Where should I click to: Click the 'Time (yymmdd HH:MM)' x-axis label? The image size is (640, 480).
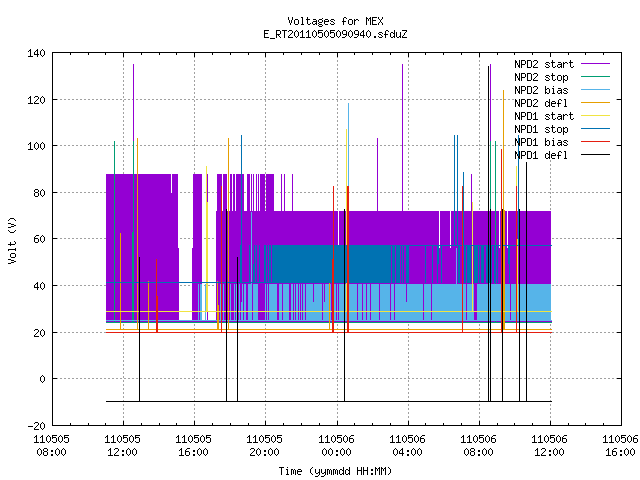pyautogui.click(x=335, y=471)
